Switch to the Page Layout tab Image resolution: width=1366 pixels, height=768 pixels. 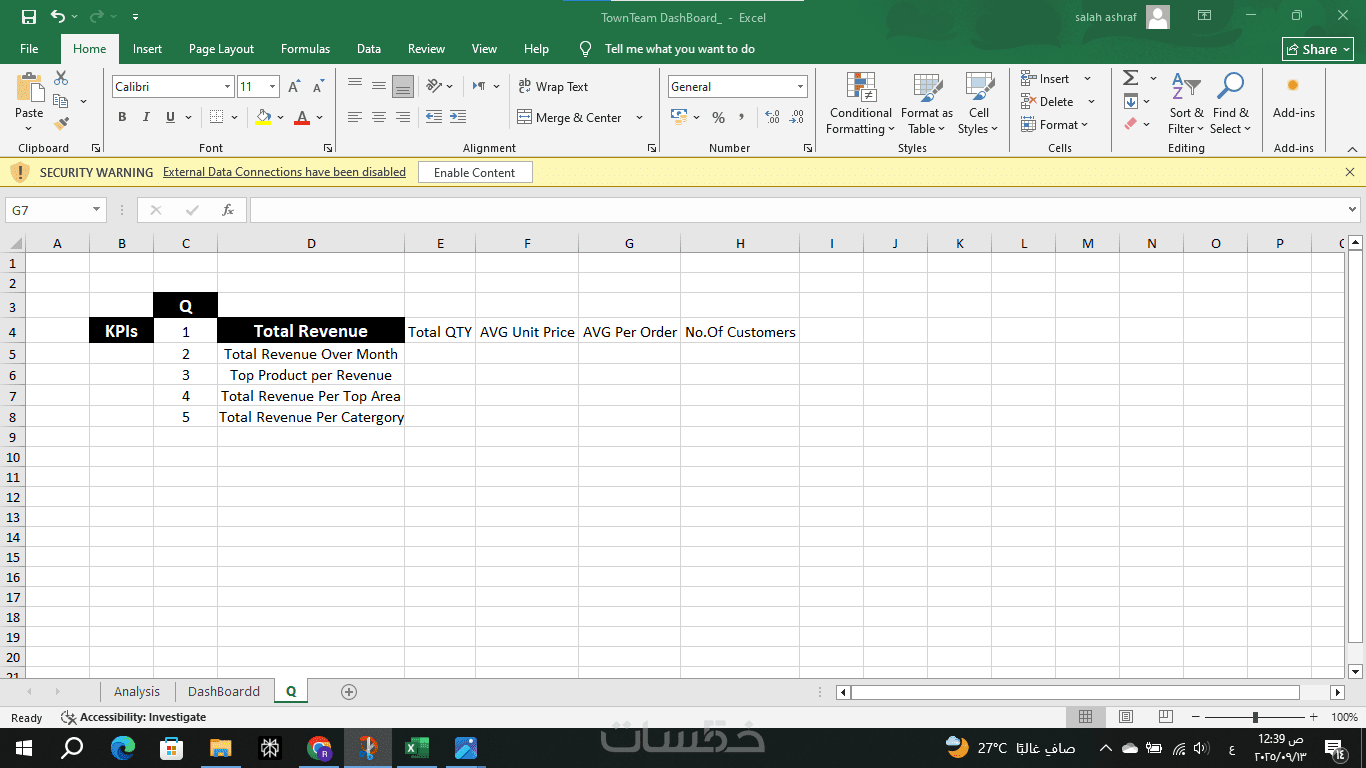click(x=221, y=48)
